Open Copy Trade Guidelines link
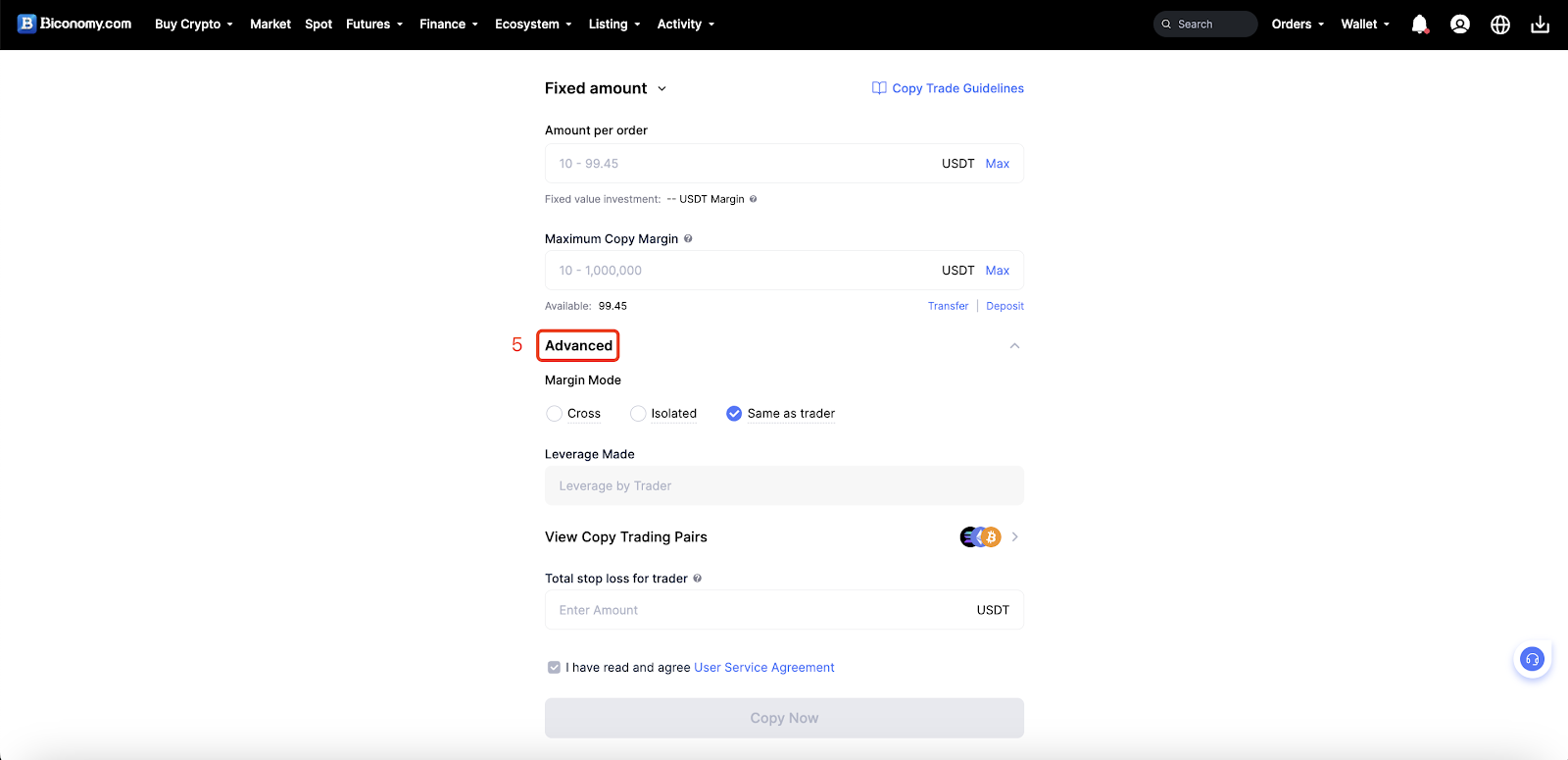 957,88
